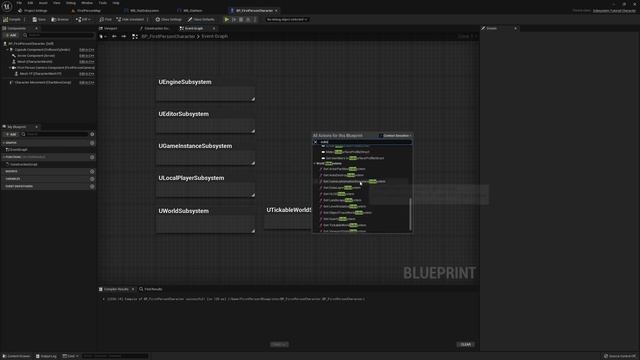This screenshot has height=360, width=640.
Task: Open the Diff toolbar dropdown
Action: tap(83, 19)
